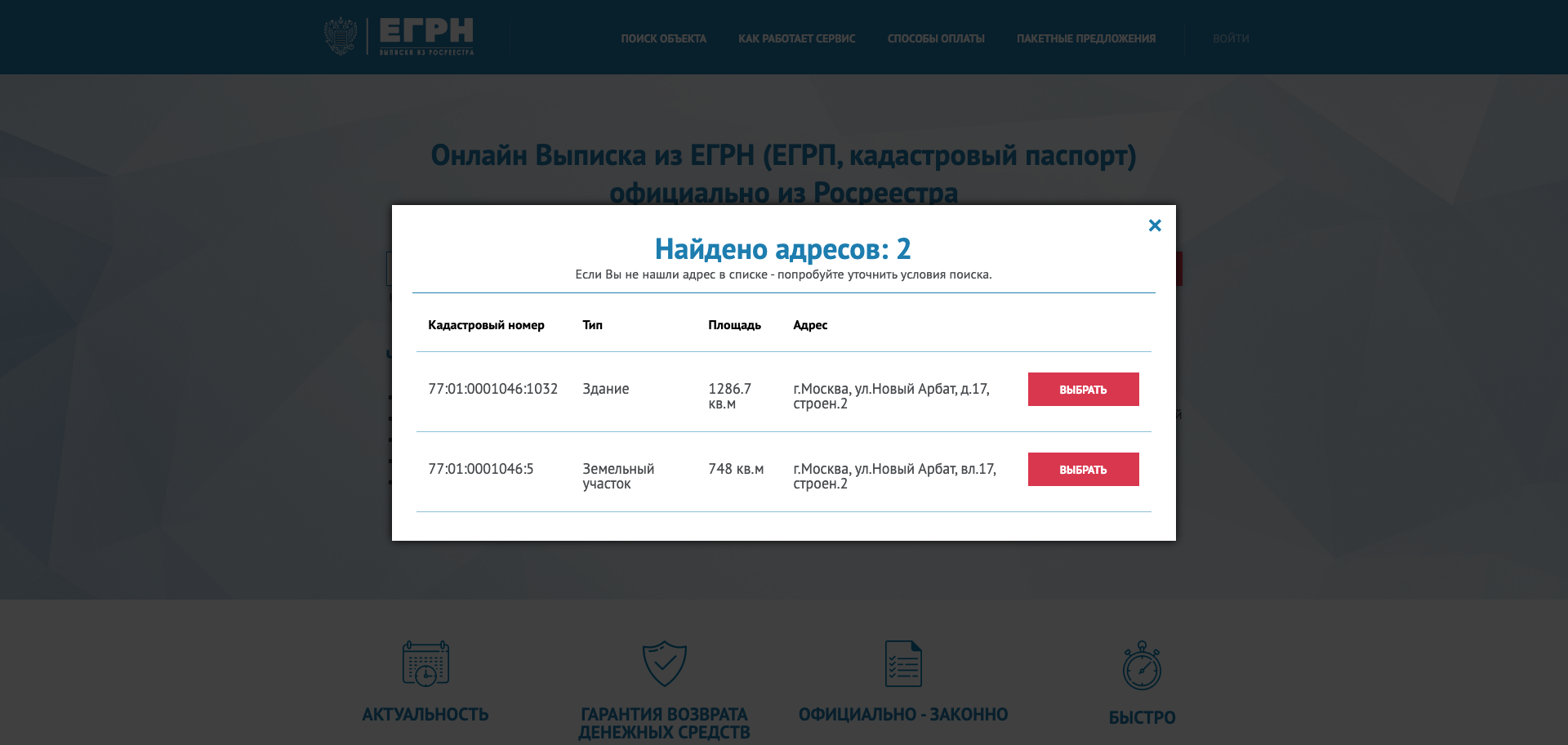Click the type cell Земельный участок

[x=618, y=476]
